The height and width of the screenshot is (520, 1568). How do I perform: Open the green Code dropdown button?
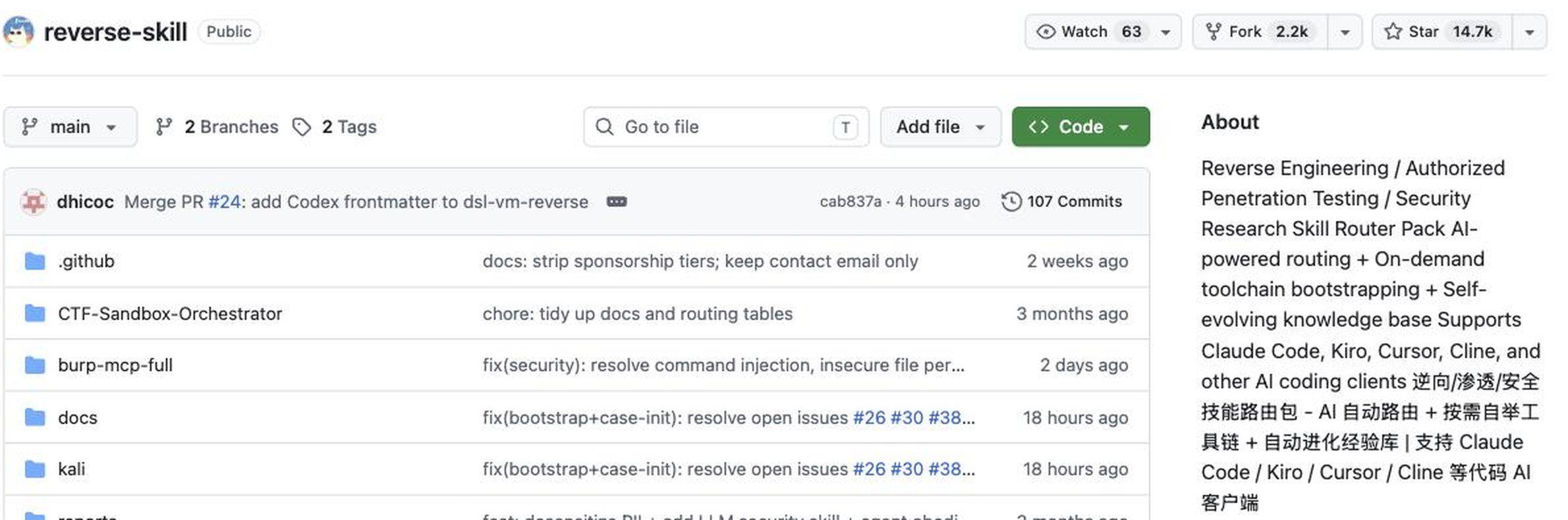[1080, 126]
